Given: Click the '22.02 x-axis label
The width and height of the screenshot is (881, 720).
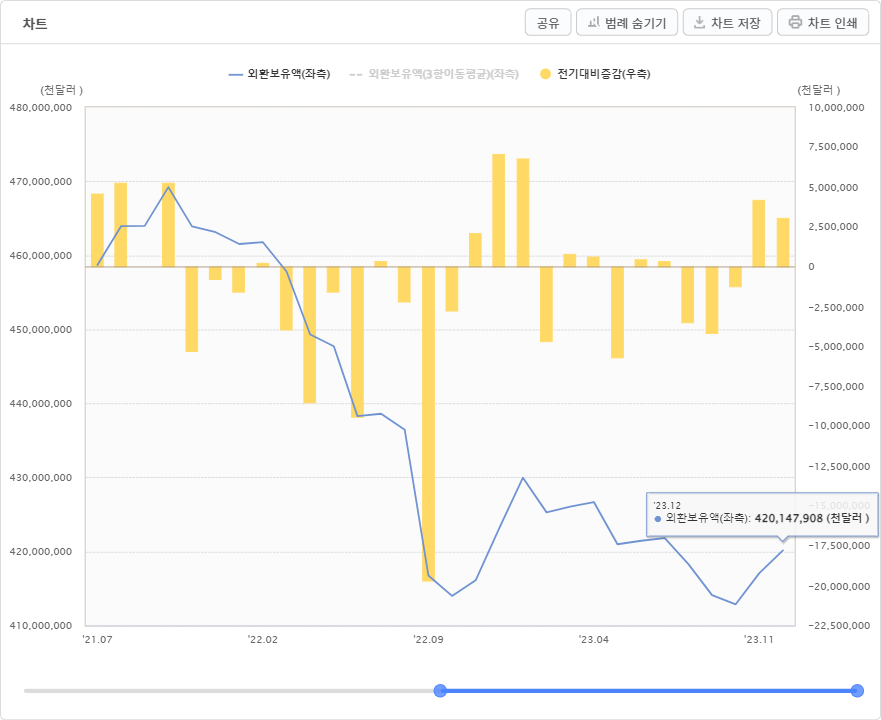Looking at the screenshot, I should [x=262, y=640].
